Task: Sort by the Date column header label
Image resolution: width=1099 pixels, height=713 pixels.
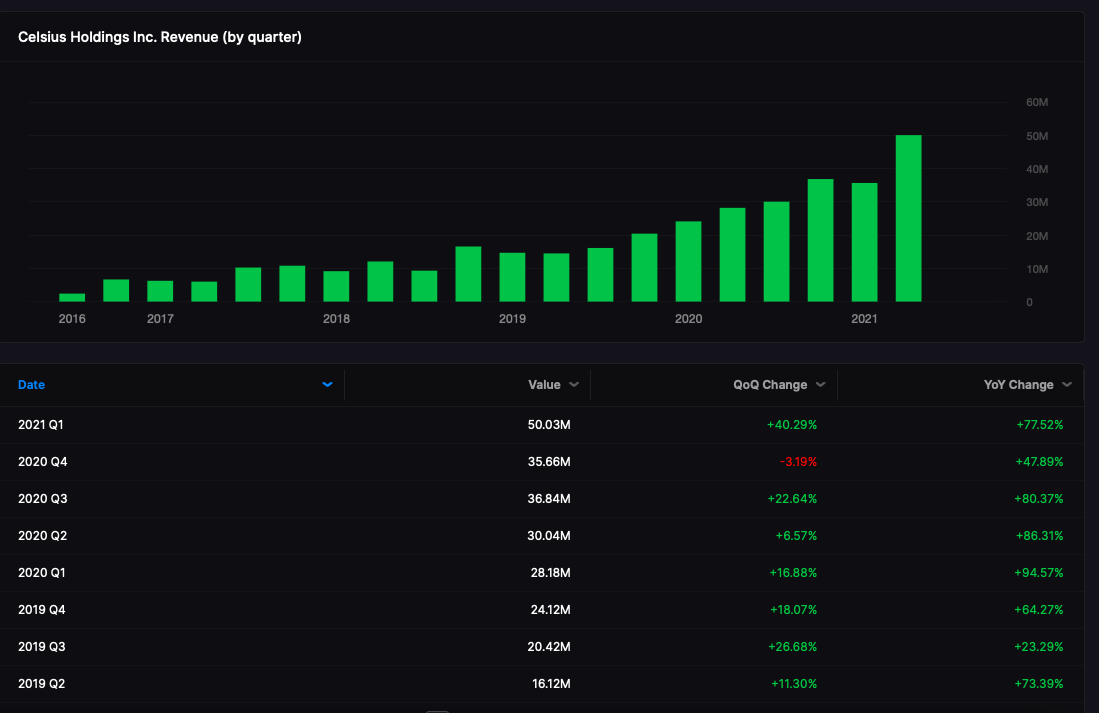Action: tap(32, 384)
